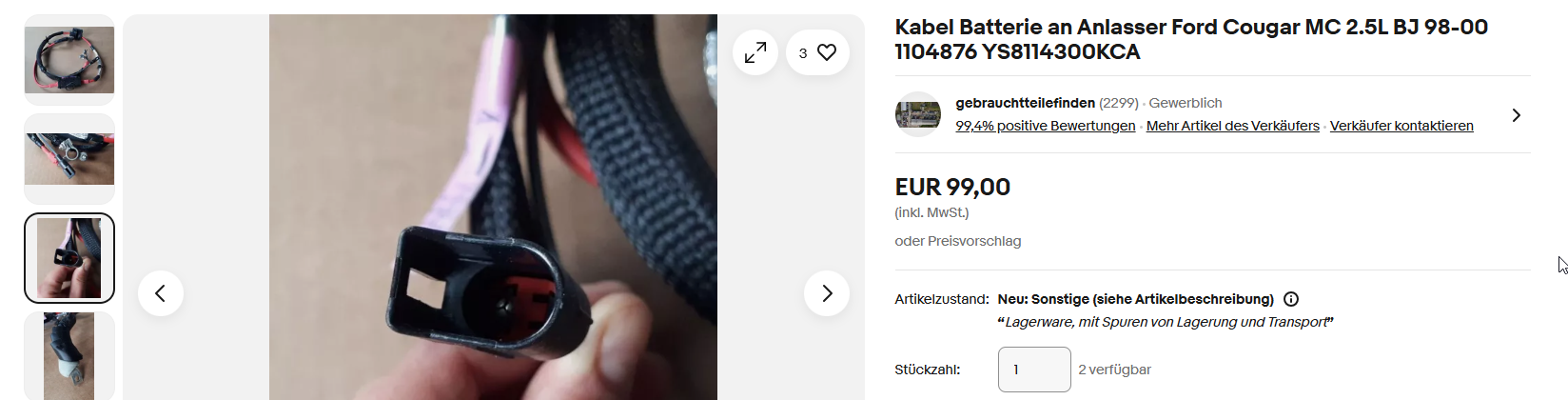Show the next product image
The height and width of the screenshot is (400, 1568).
click(x=827, y=293)
